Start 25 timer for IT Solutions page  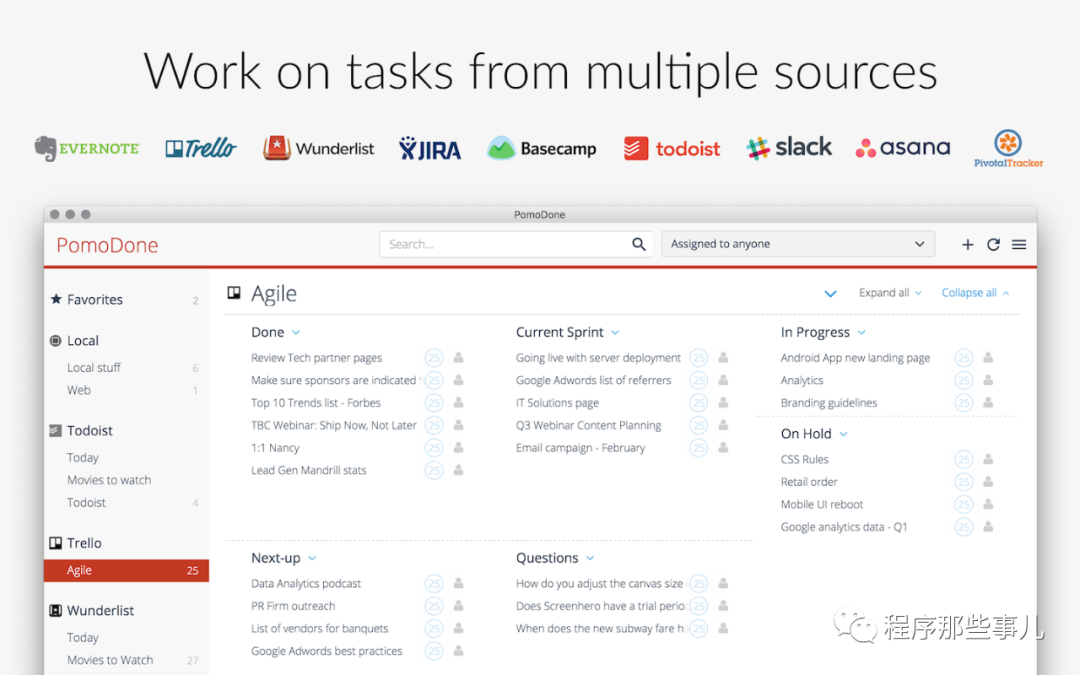coord(698,403)
